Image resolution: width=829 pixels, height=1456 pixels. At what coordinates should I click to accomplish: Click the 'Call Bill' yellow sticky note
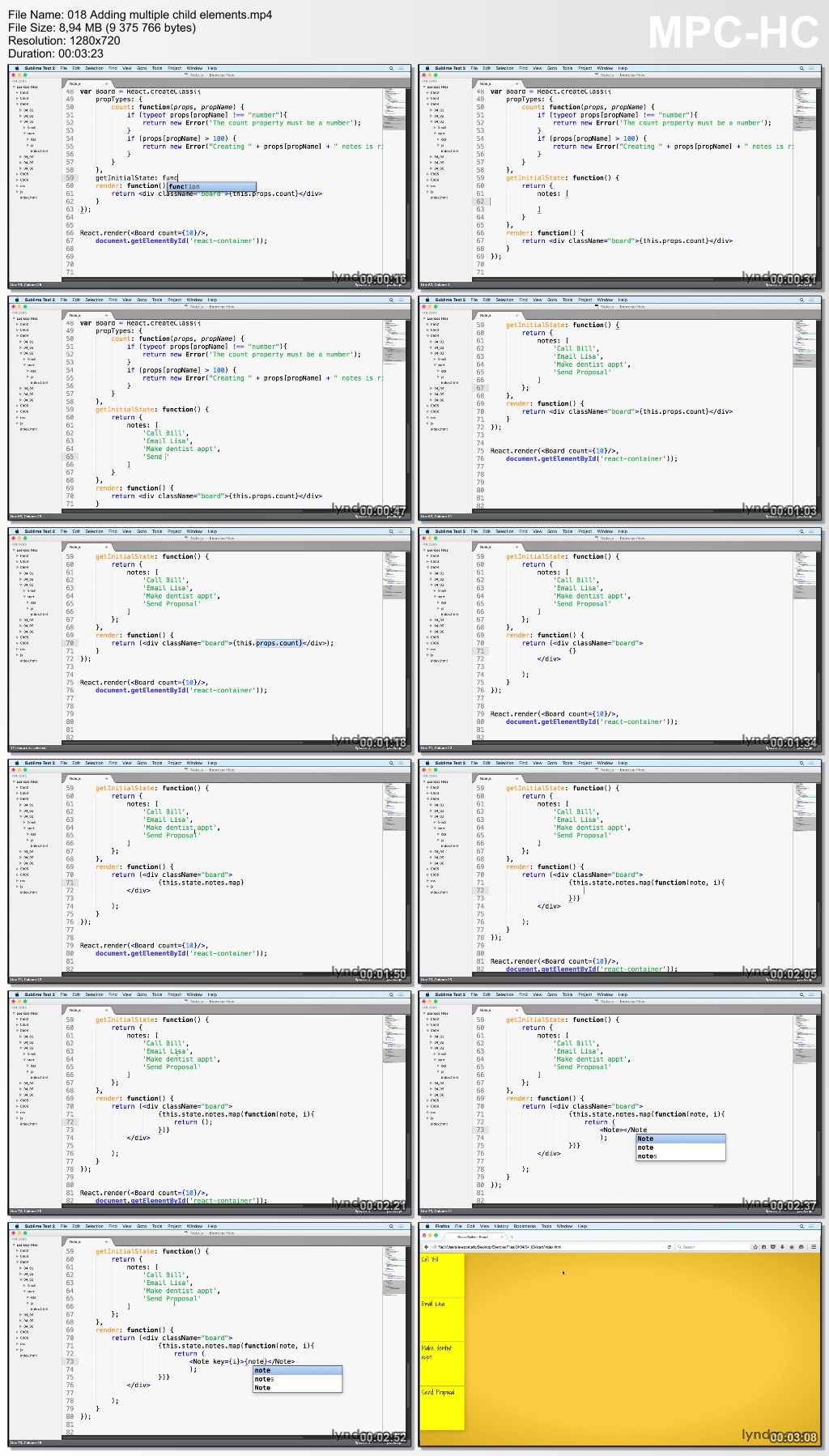(441, 1275)
